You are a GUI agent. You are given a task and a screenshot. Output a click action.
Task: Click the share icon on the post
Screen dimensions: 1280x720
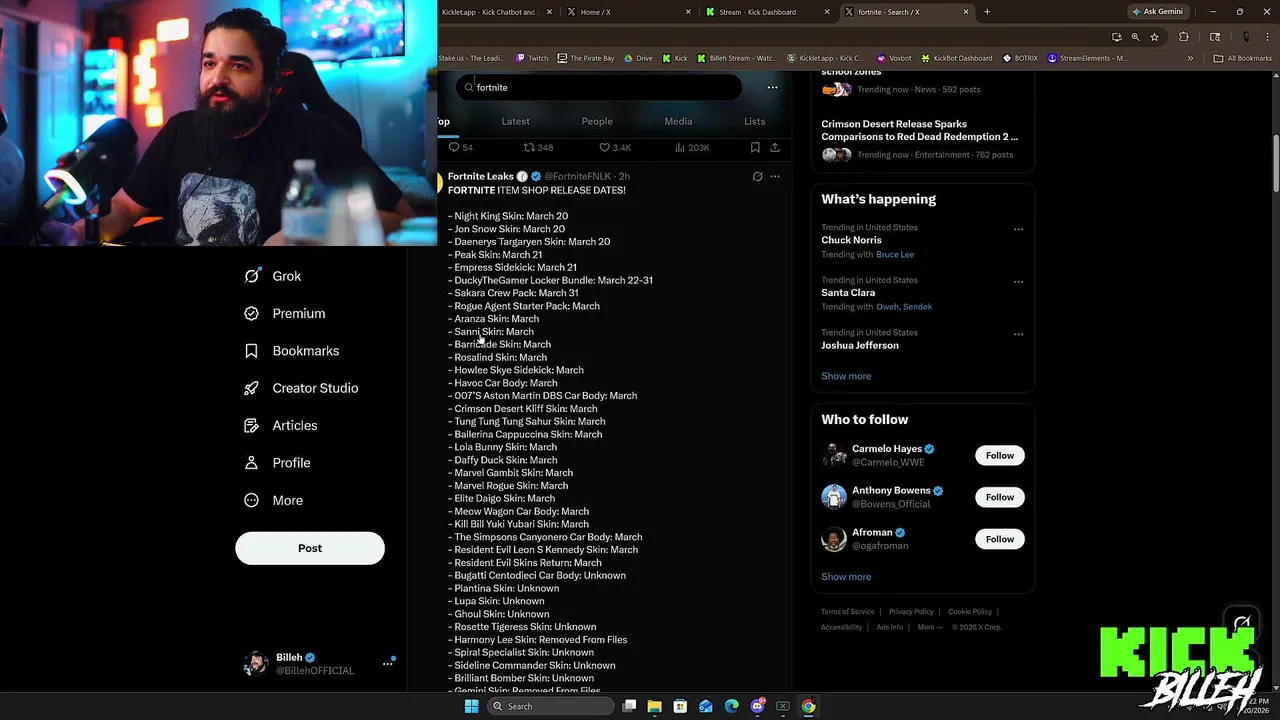(x=774, y=147)
